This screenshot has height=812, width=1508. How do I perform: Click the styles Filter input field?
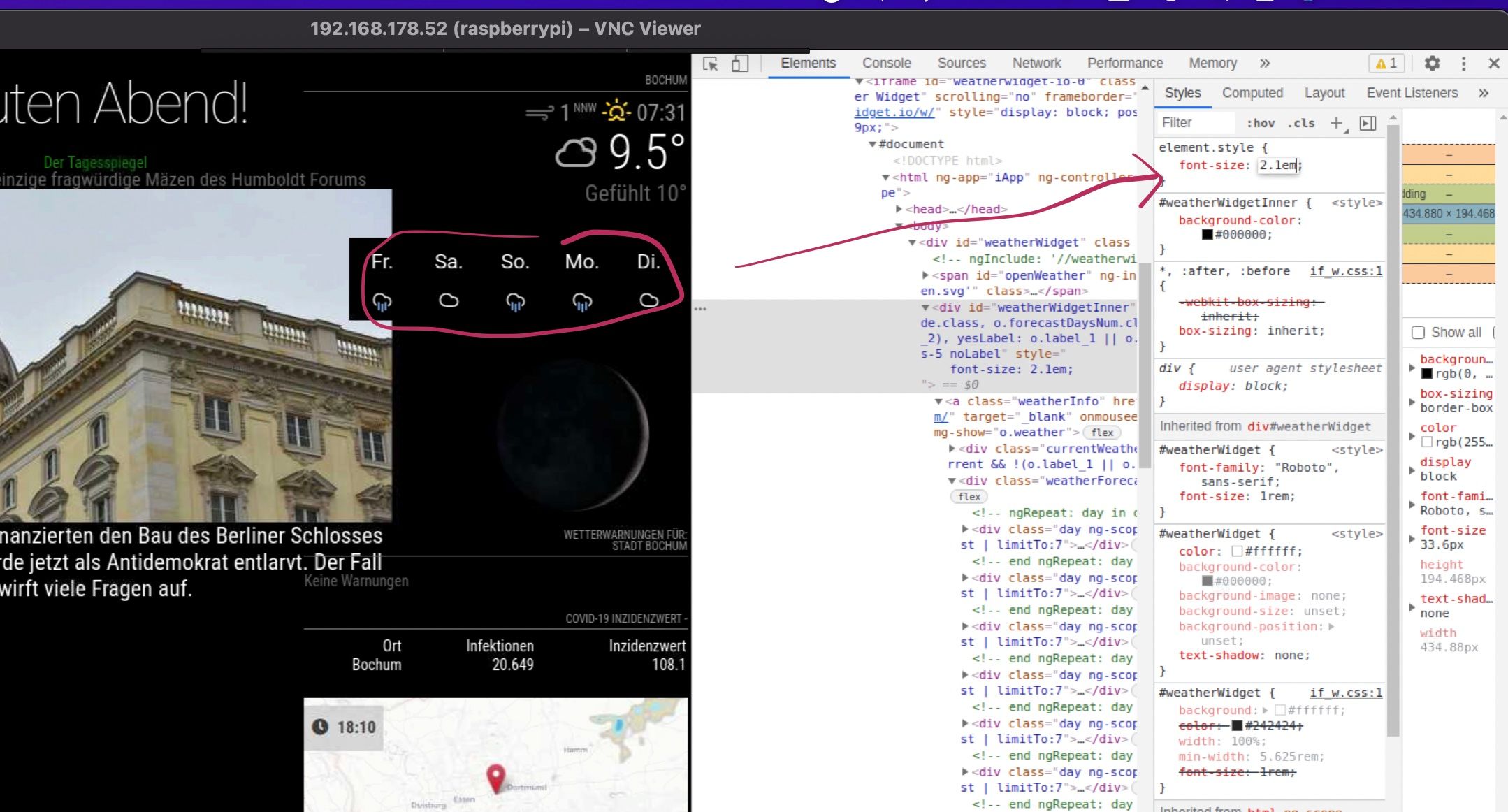tap(1195, 123)
